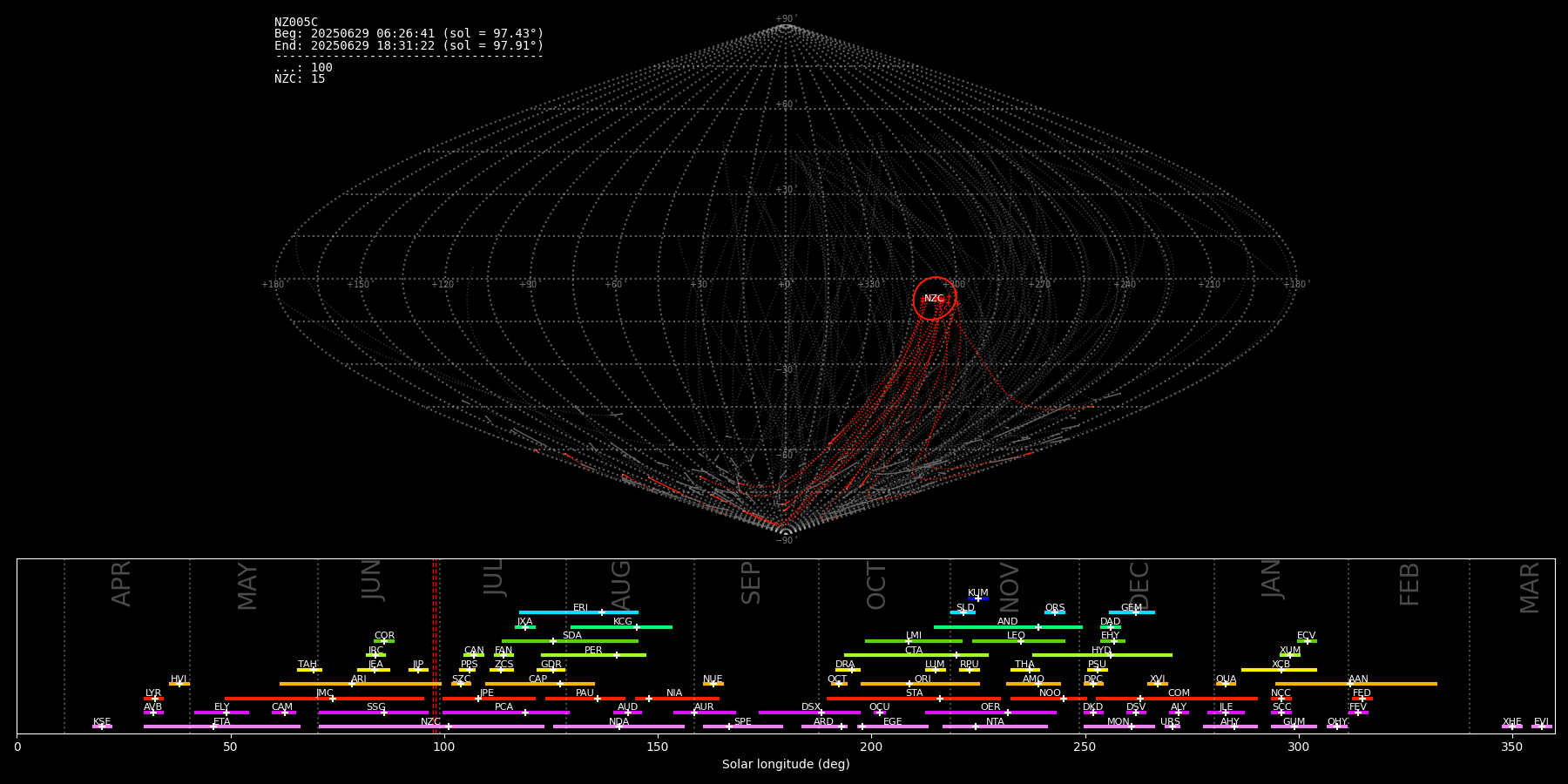
Task: Click the EVI shower label
Action: click(1541, 722)
